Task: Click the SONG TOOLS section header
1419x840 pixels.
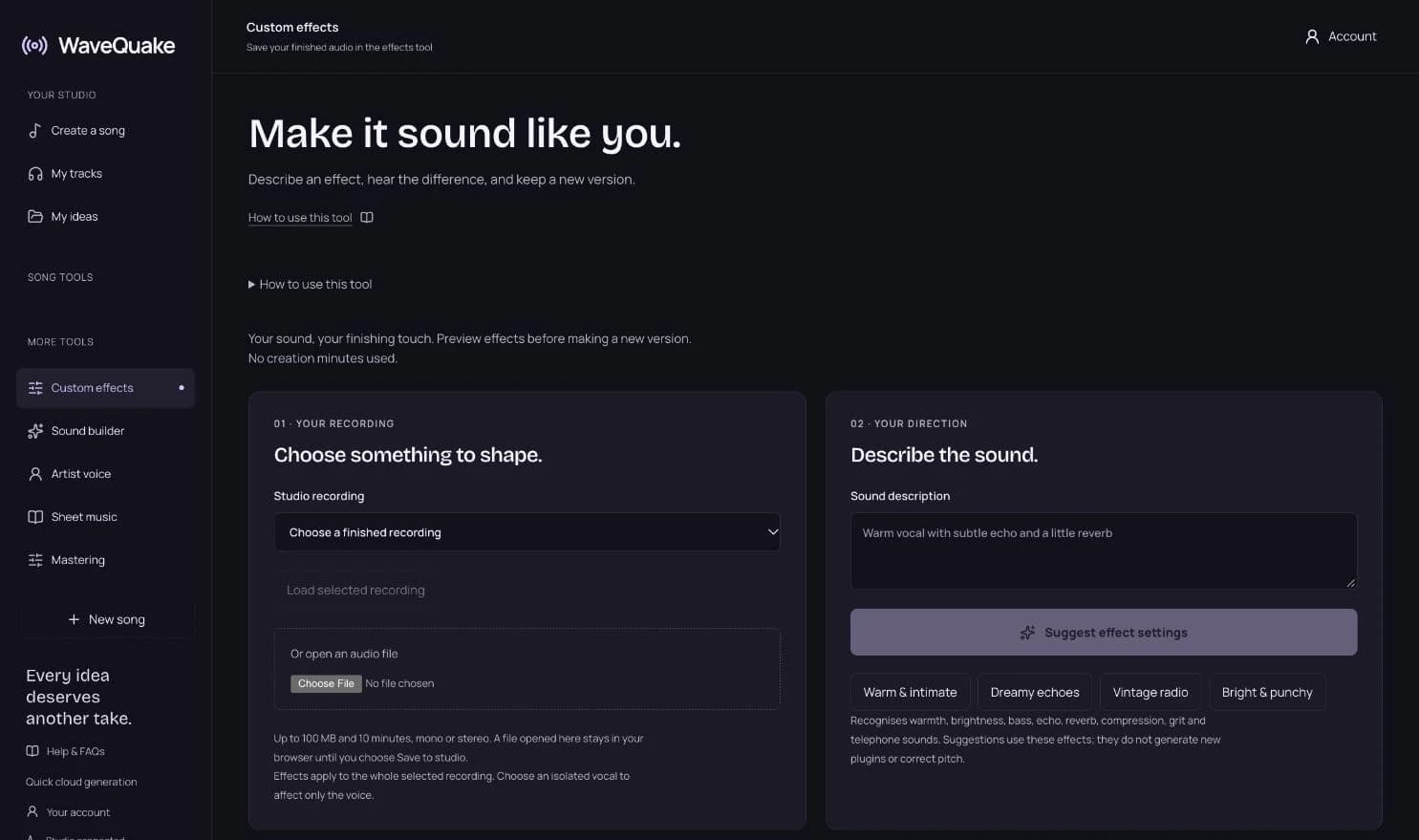Action: 60,277
